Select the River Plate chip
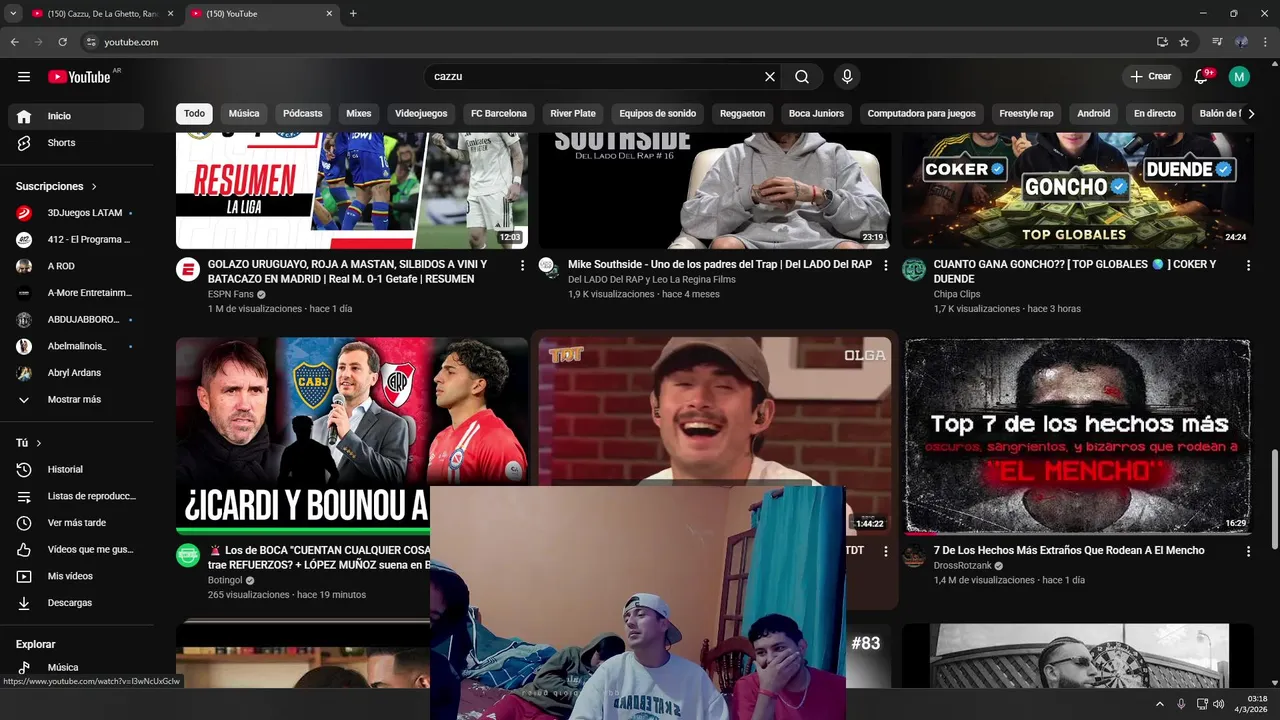The width and height of the screenshot is (1280, 720). tap(573, 114)
